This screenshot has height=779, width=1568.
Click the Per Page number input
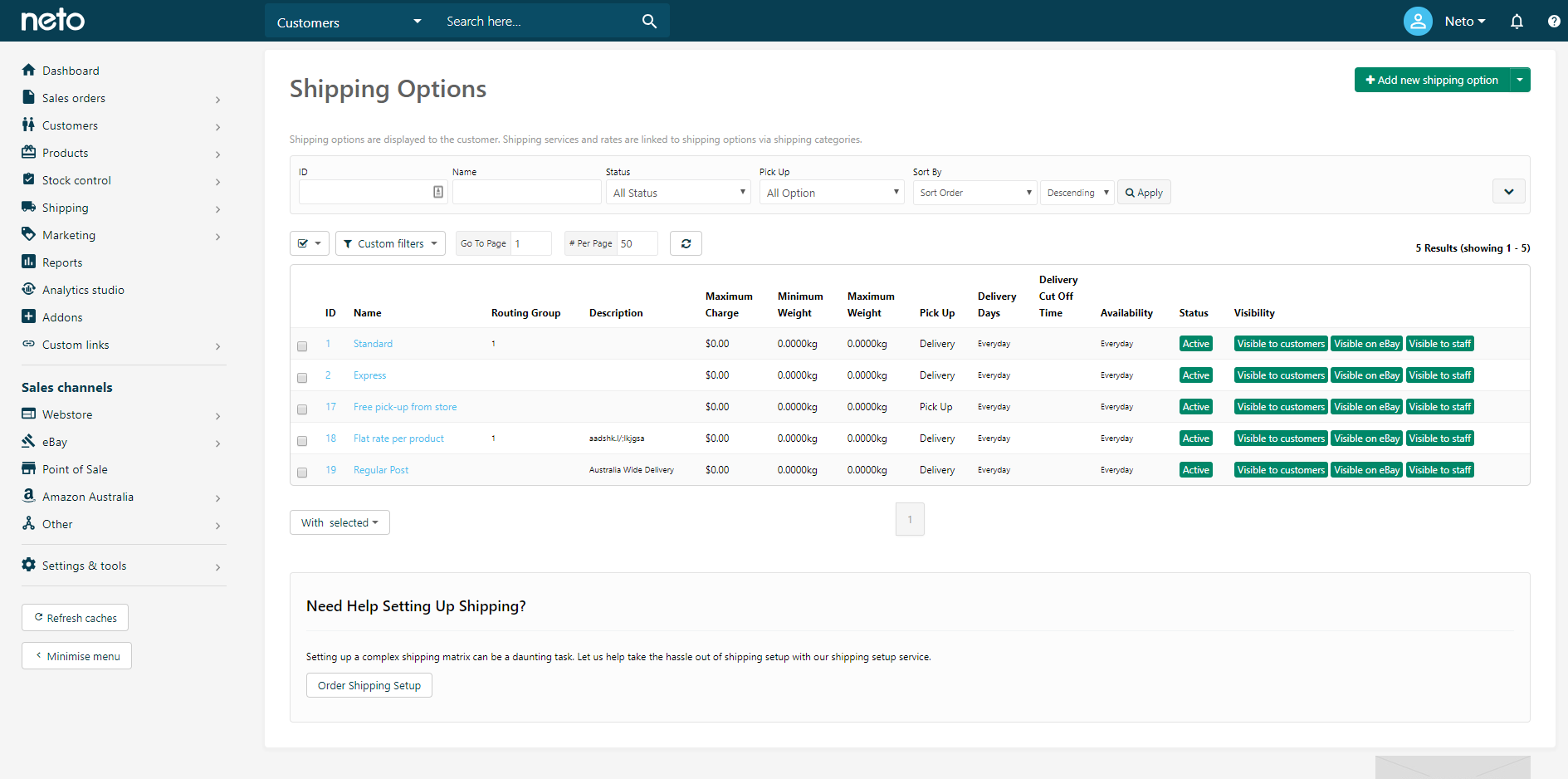[637, 243]
